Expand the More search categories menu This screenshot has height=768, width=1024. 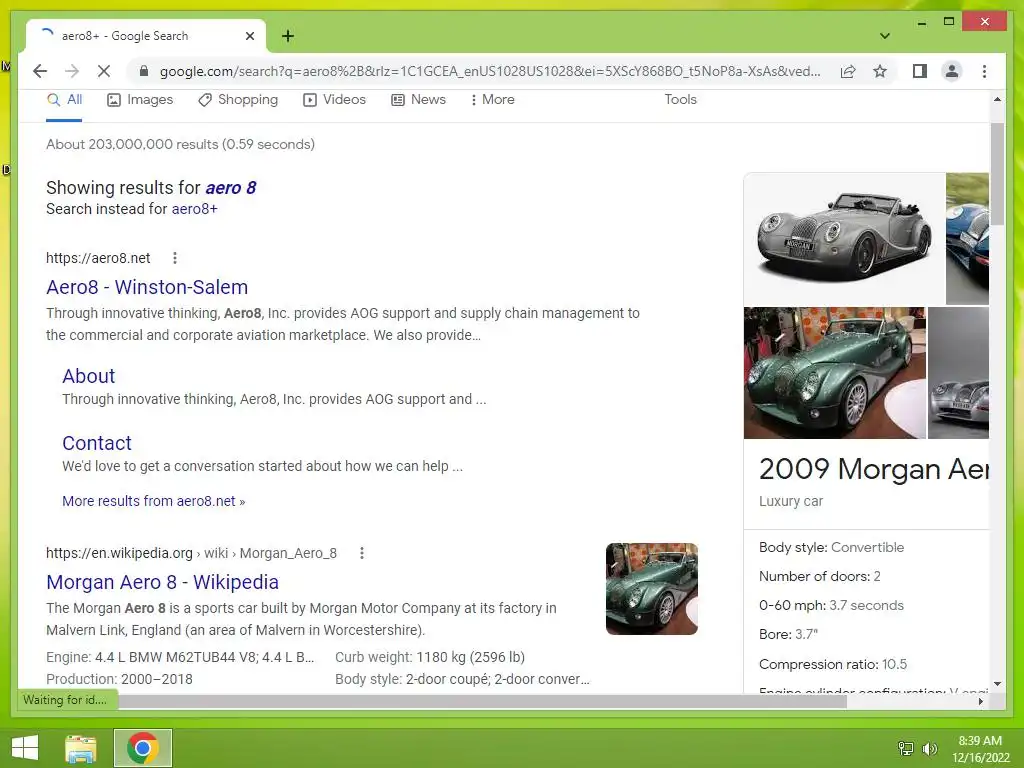(492, 100)
